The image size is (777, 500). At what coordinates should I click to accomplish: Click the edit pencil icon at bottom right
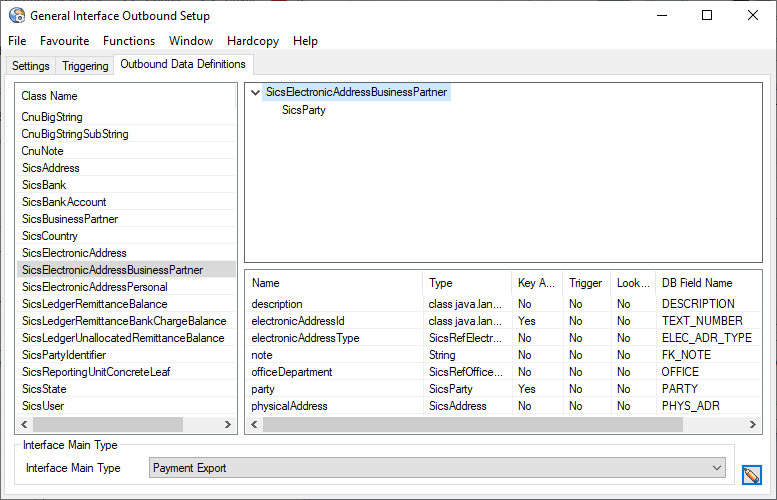coord(752,475)
